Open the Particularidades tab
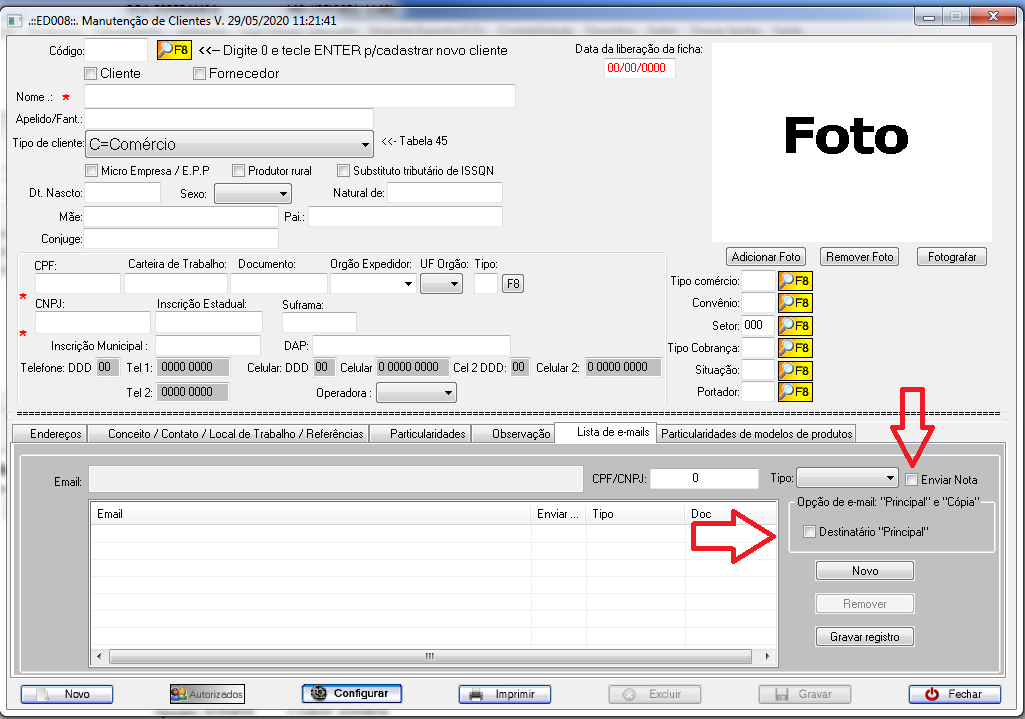 coord(427,434)
